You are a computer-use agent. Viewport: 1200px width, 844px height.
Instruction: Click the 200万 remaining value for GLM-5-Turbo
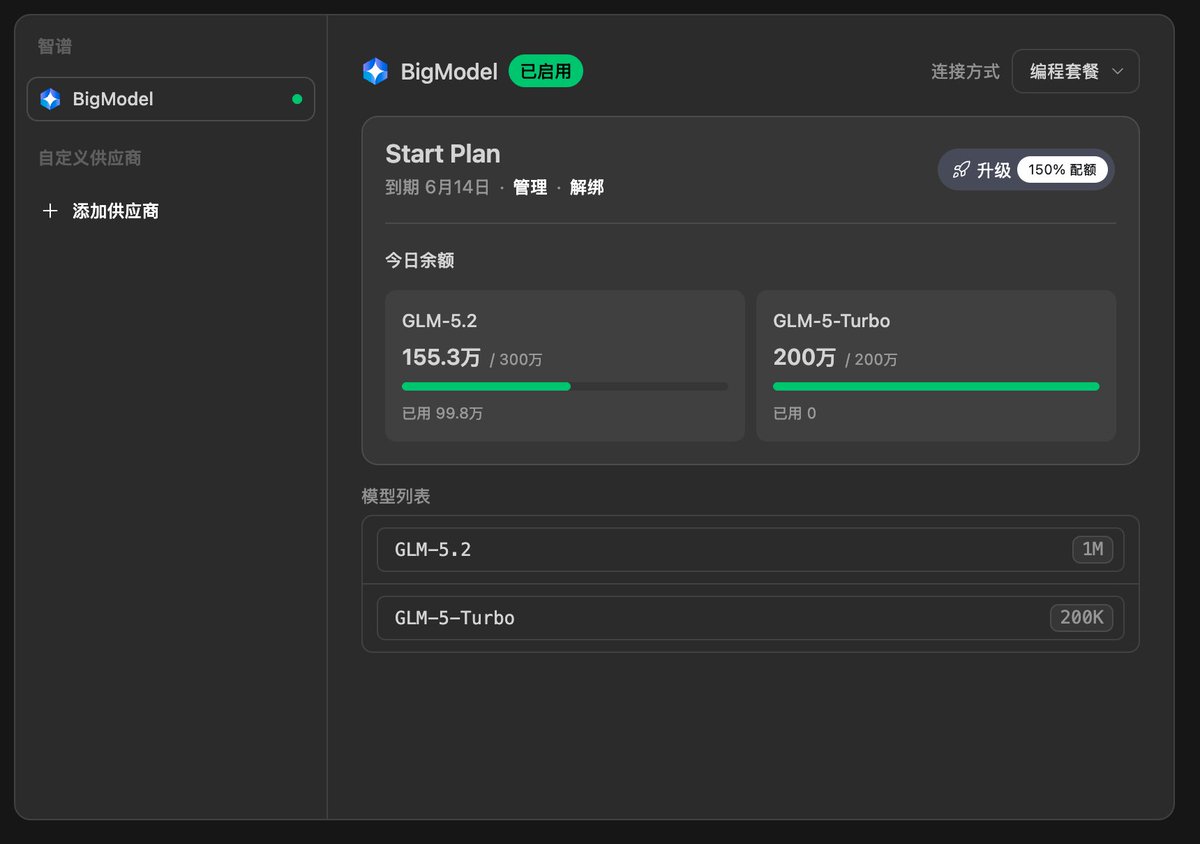805,357
